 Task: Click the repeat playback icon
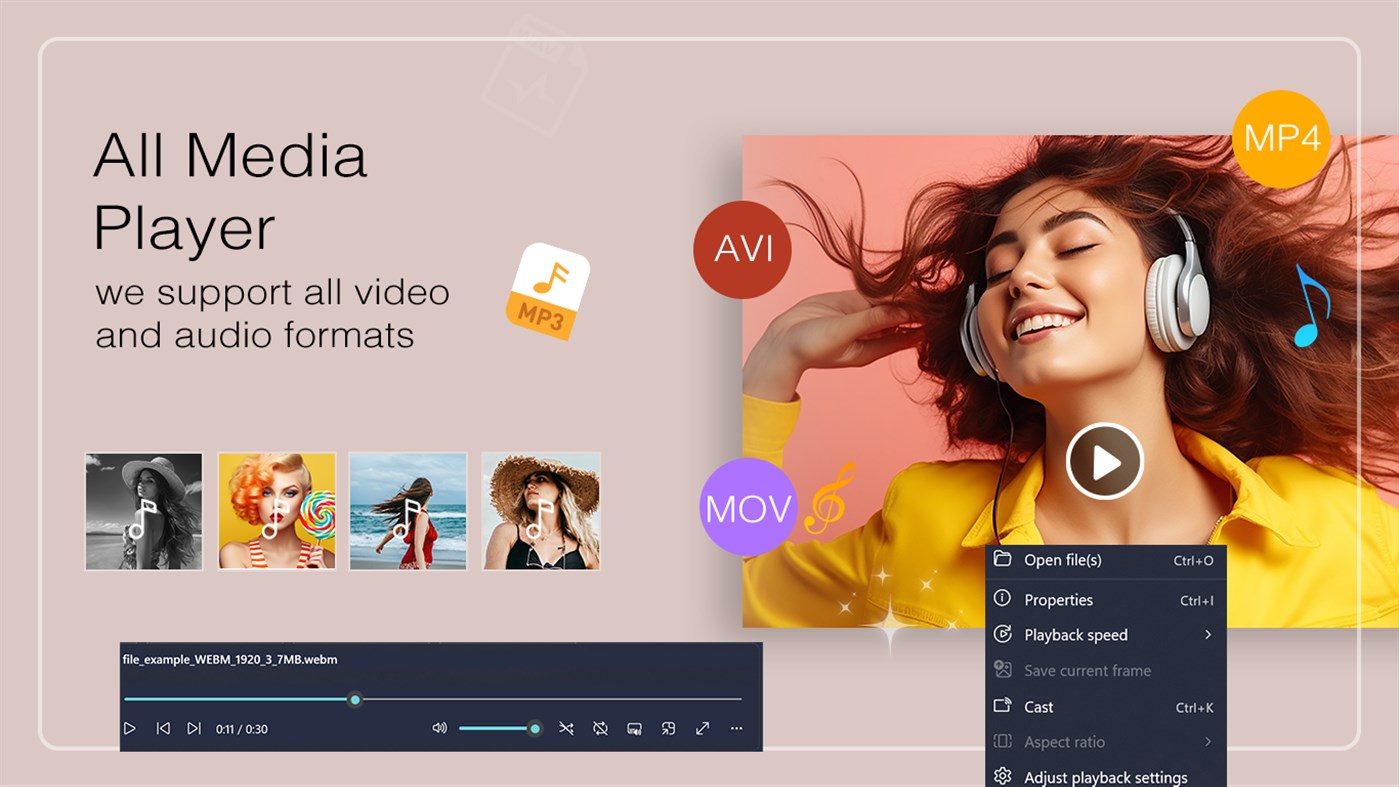coord(600,728)
